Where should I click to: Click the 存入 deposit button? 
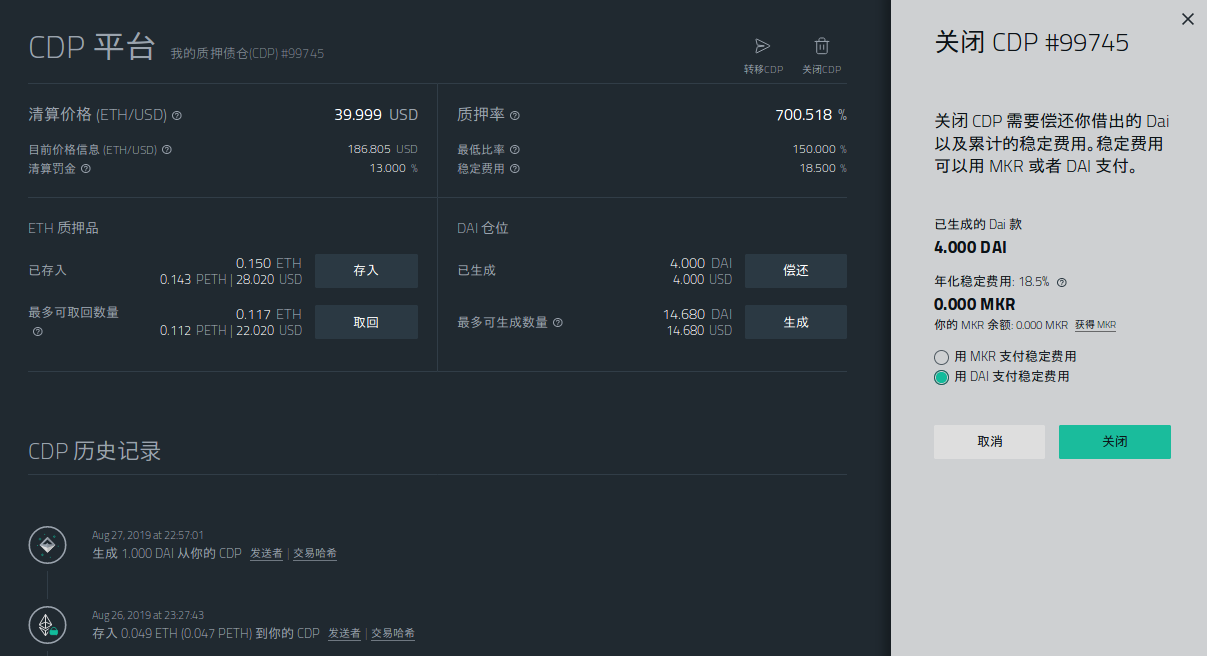(x=366, y=271)
